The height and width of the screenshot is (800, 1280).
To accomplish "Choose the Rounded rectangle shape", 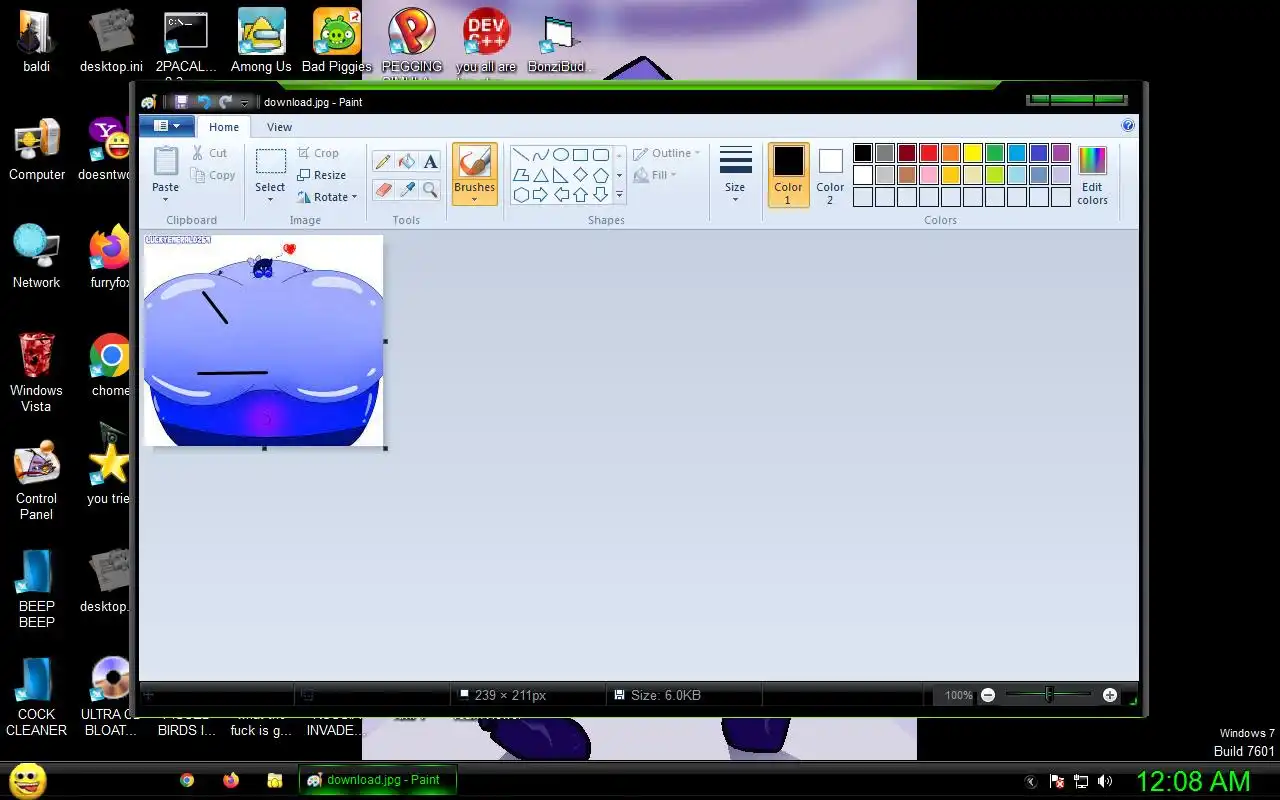I will click(601, 155).
